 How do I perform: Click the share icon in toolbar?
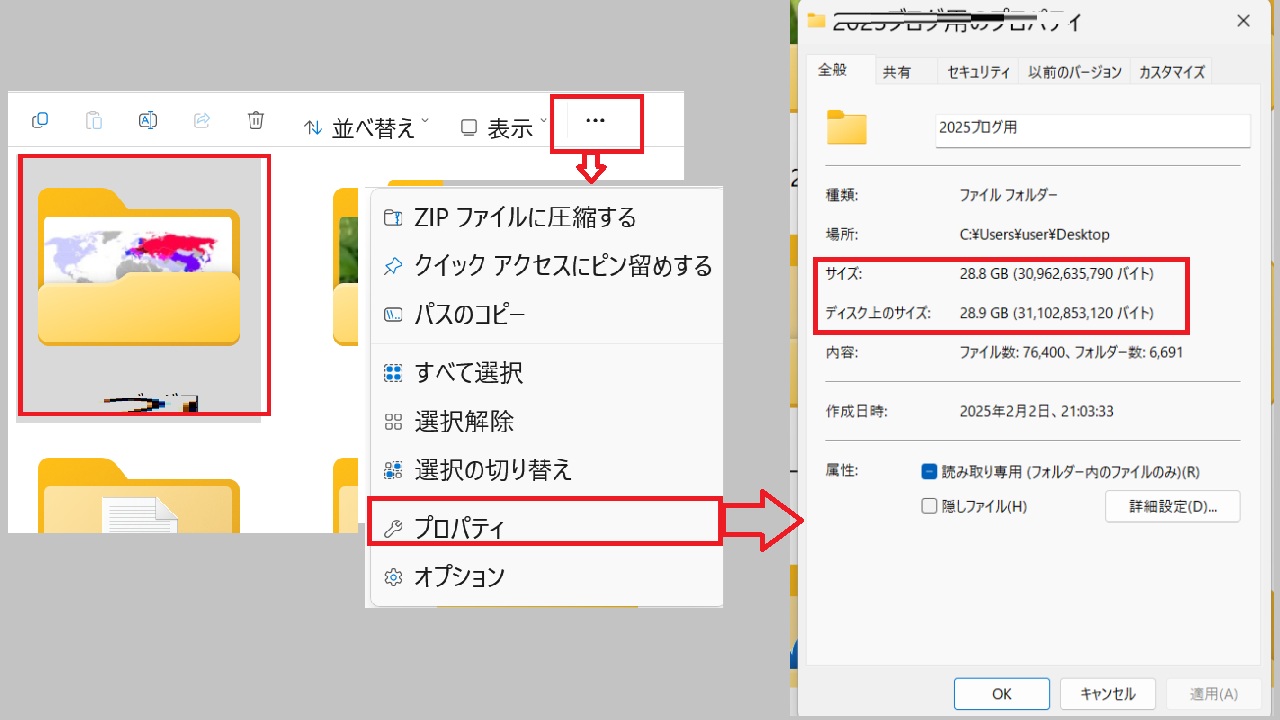point(202,121)
